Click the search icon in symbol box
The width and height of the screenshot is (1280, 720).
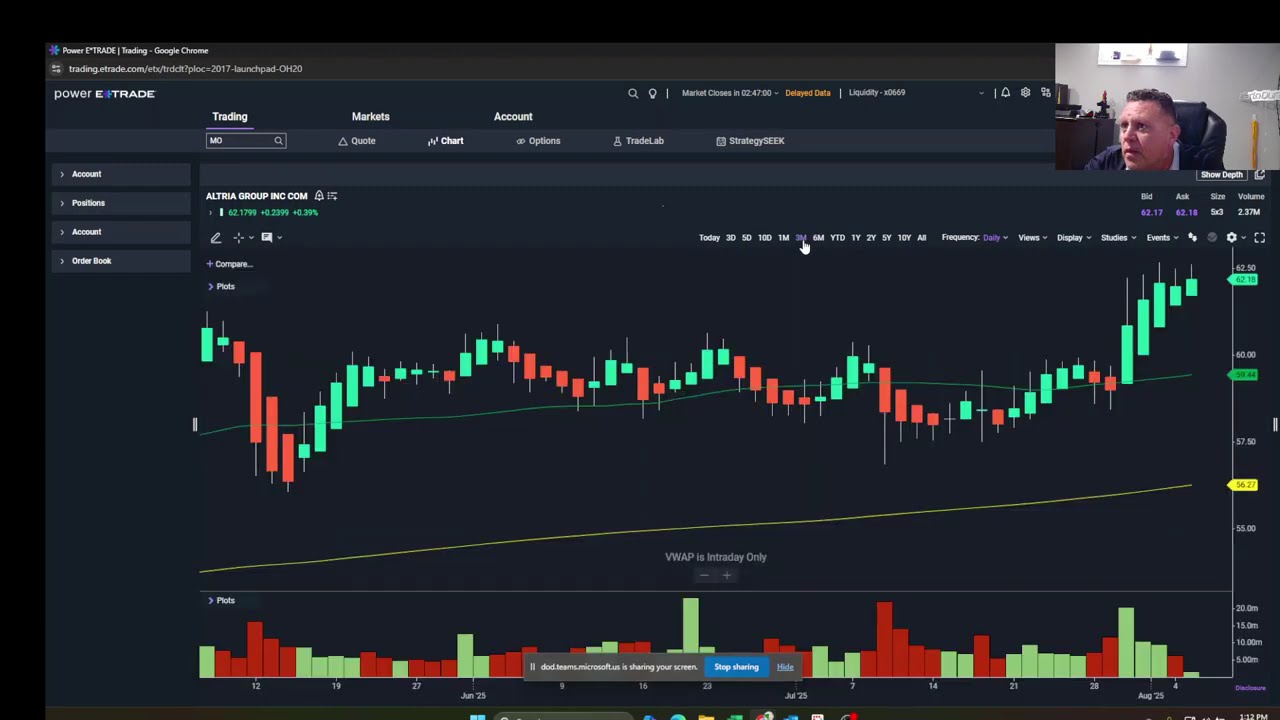coord(278,141)
